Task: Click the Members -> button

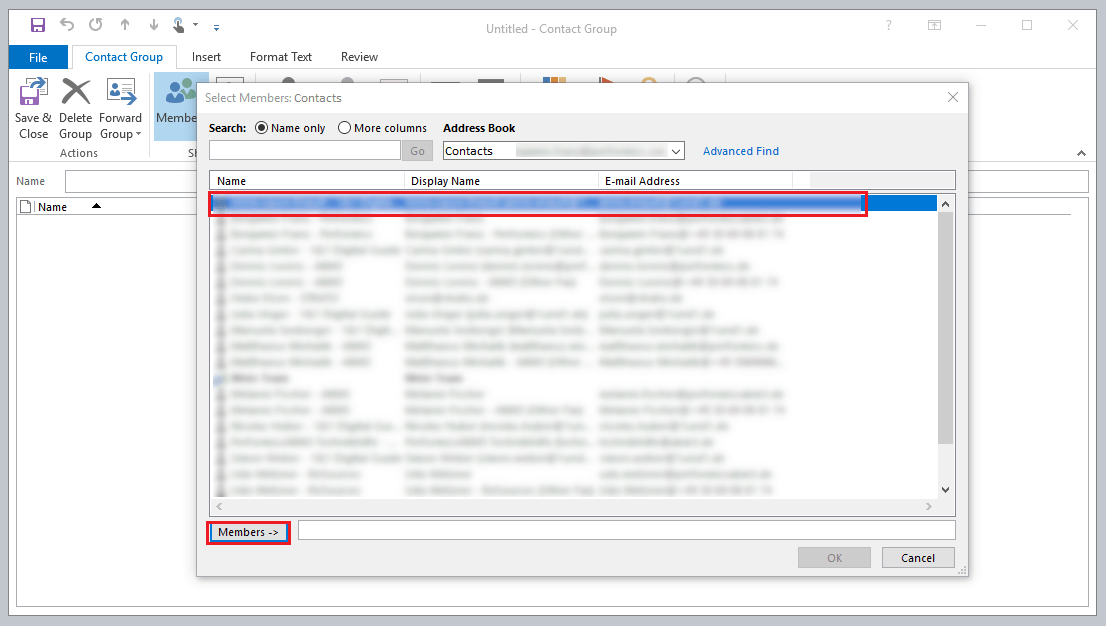Action: 247,532
